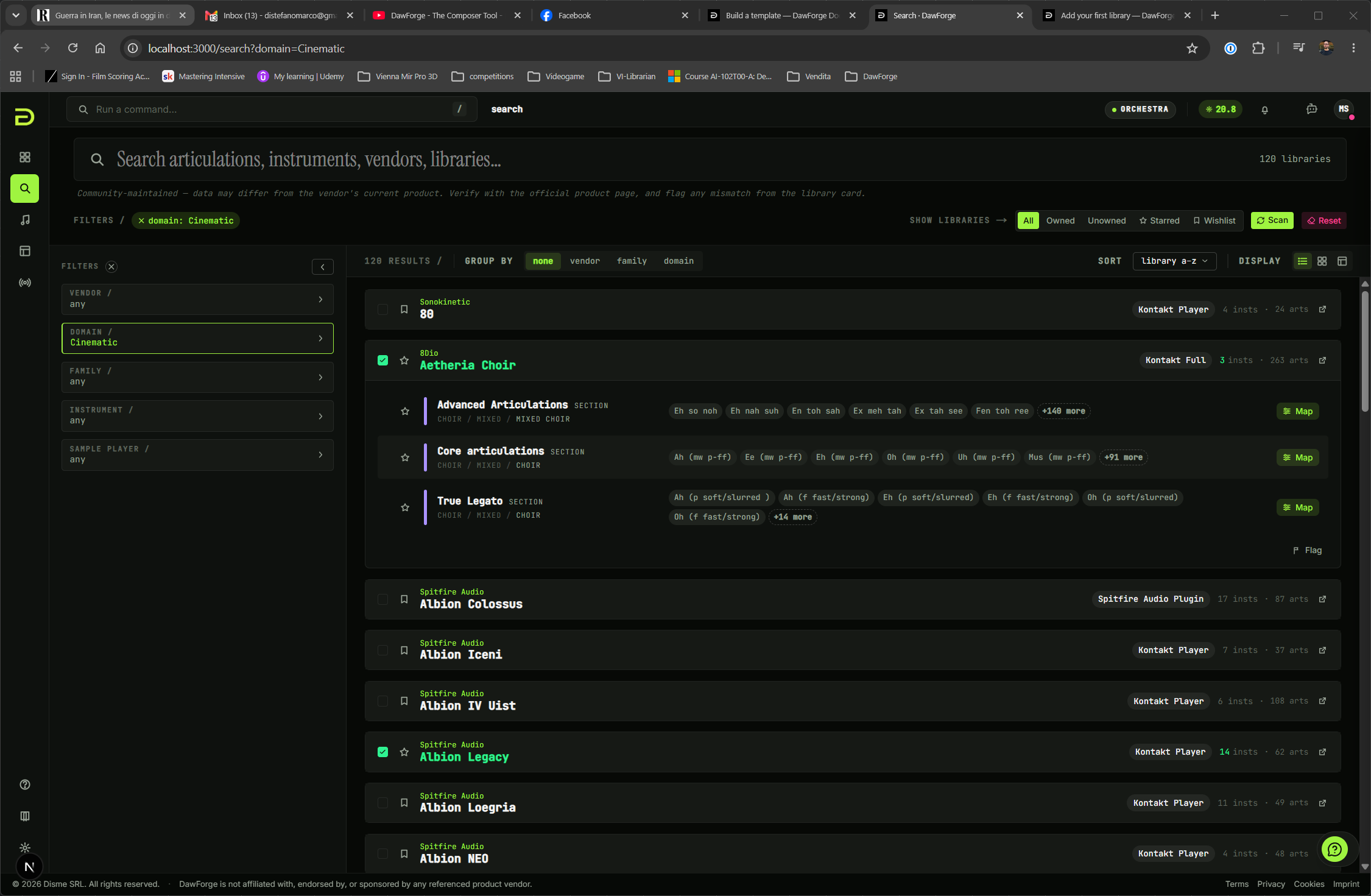Open the sort library a-z dropdown
The height and width of the screenshot is (896, 1371).
tap(1174, 261)
